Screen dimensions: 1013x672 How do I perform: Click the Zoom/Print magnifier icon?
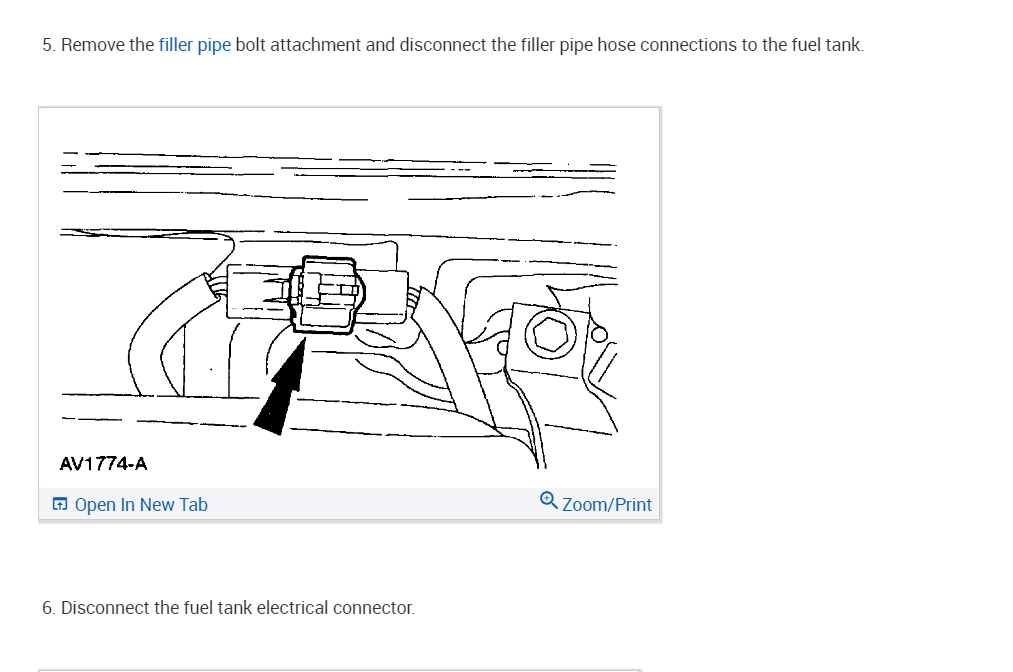point(548,500)
